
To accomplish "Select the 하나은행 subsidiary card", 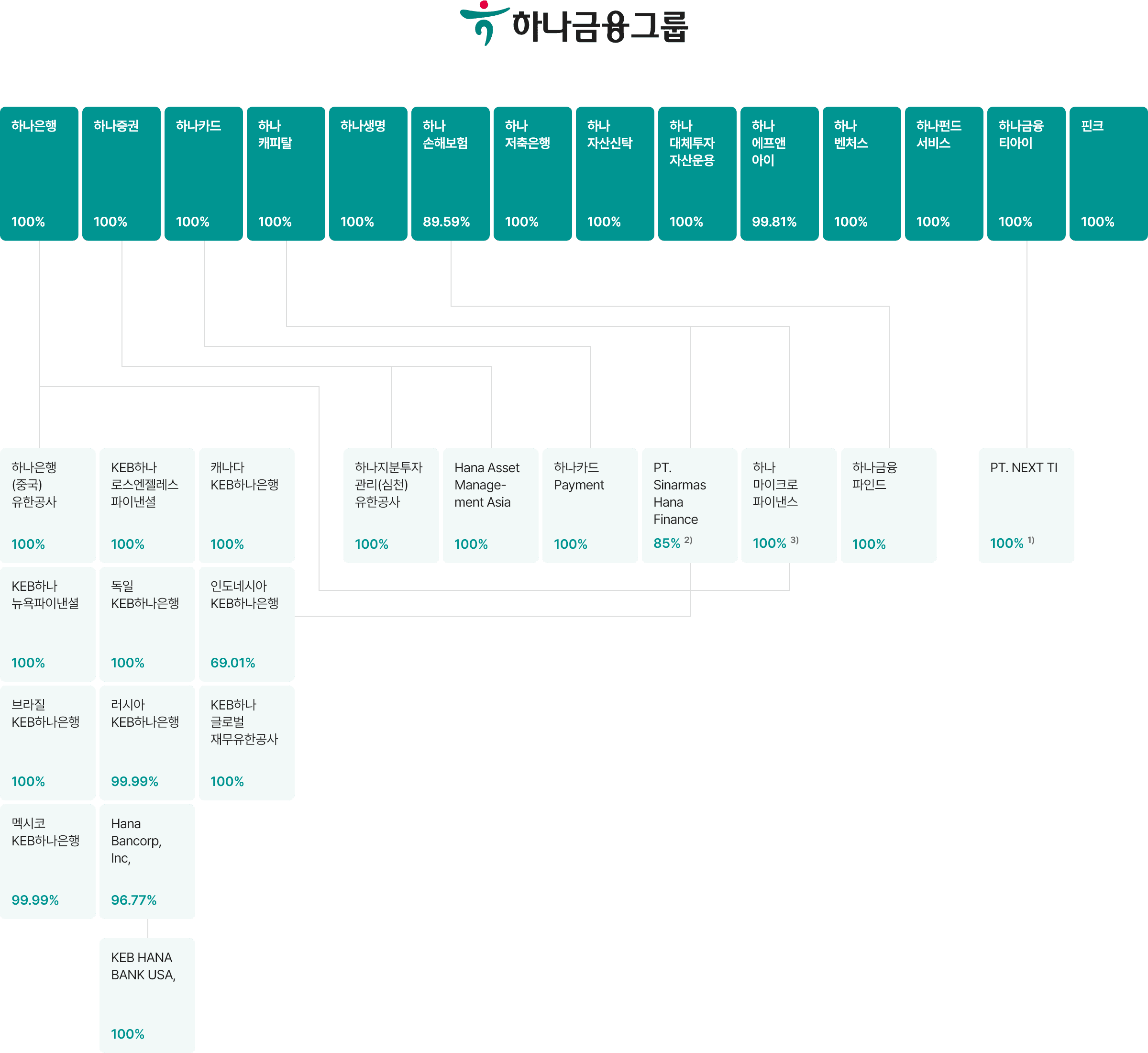I will pos(39,173).
